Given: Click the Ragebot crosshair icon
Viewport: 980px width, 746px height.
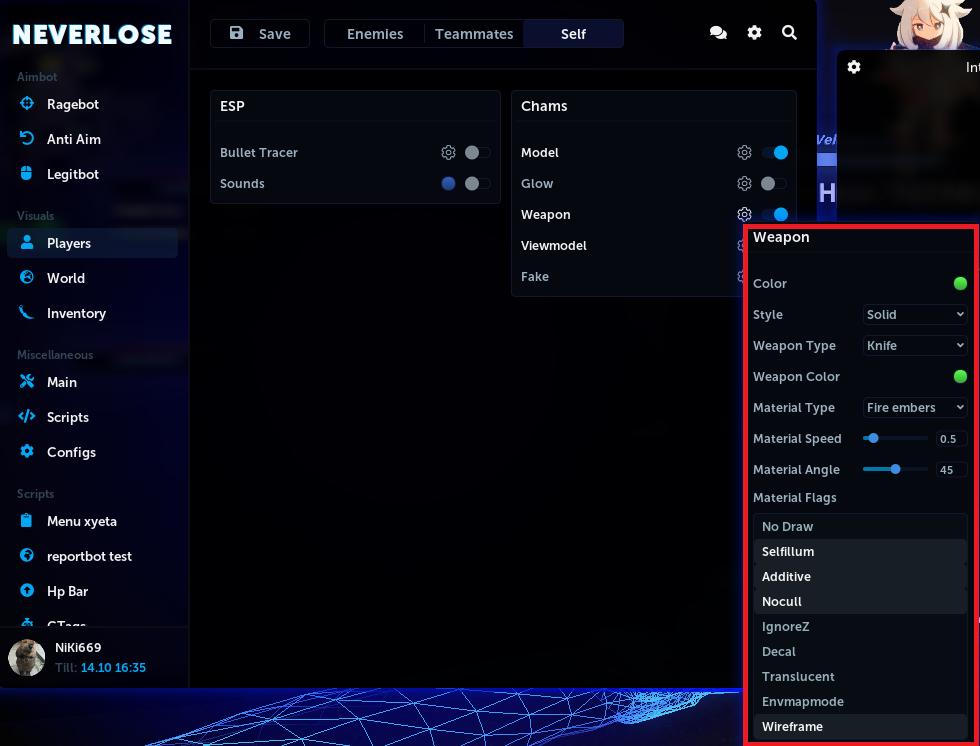Looking at the screenshot, I should pyautogui.click(x=27, y=104).
